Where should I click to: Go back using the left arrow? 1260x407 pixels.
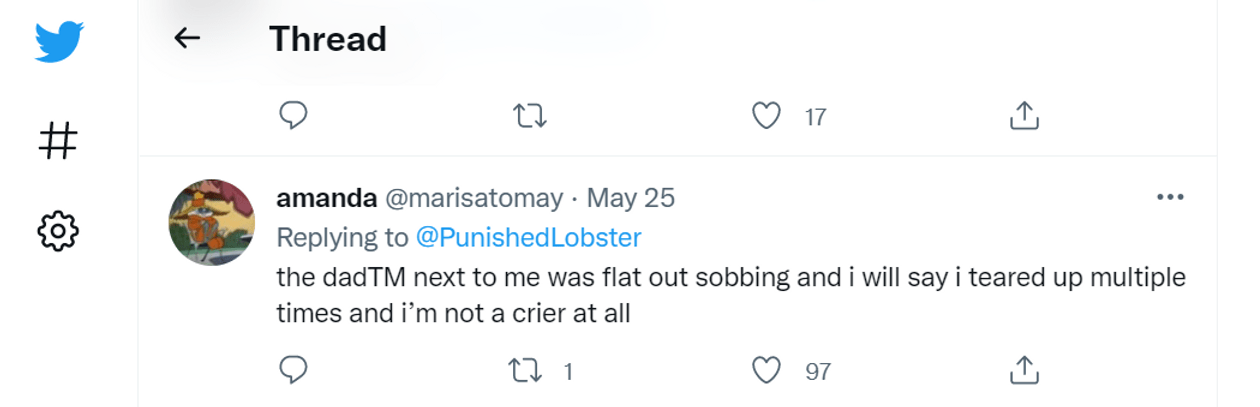[187, 39]
